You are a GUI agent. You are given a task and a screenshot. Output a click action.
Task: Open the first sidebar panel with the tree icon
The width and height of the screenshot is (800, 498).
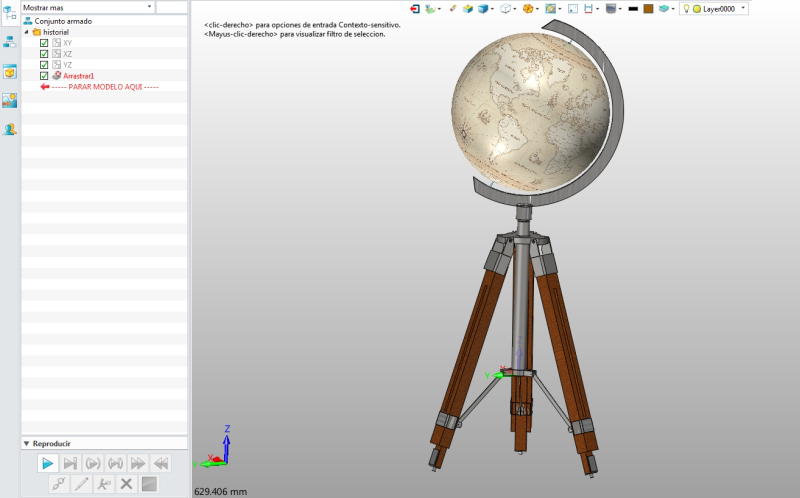(x=10, y=14)
